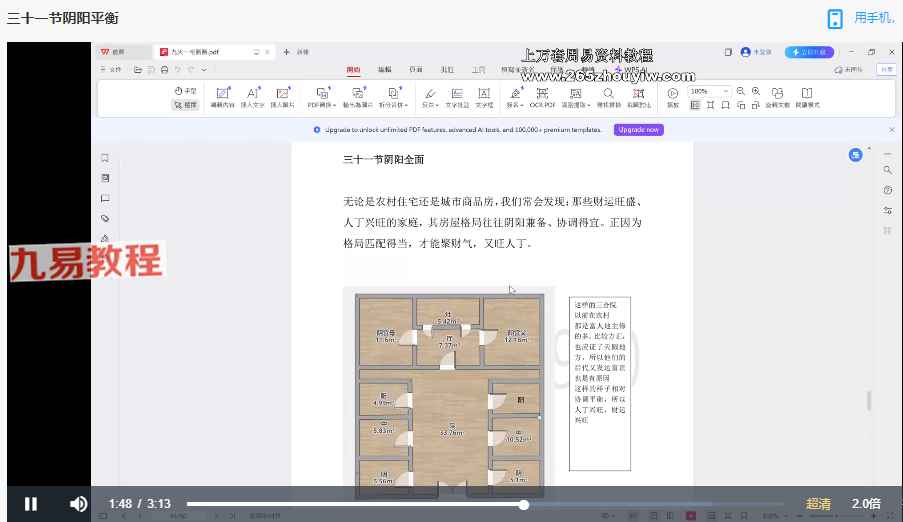Click the Upgrade now button

638,130
